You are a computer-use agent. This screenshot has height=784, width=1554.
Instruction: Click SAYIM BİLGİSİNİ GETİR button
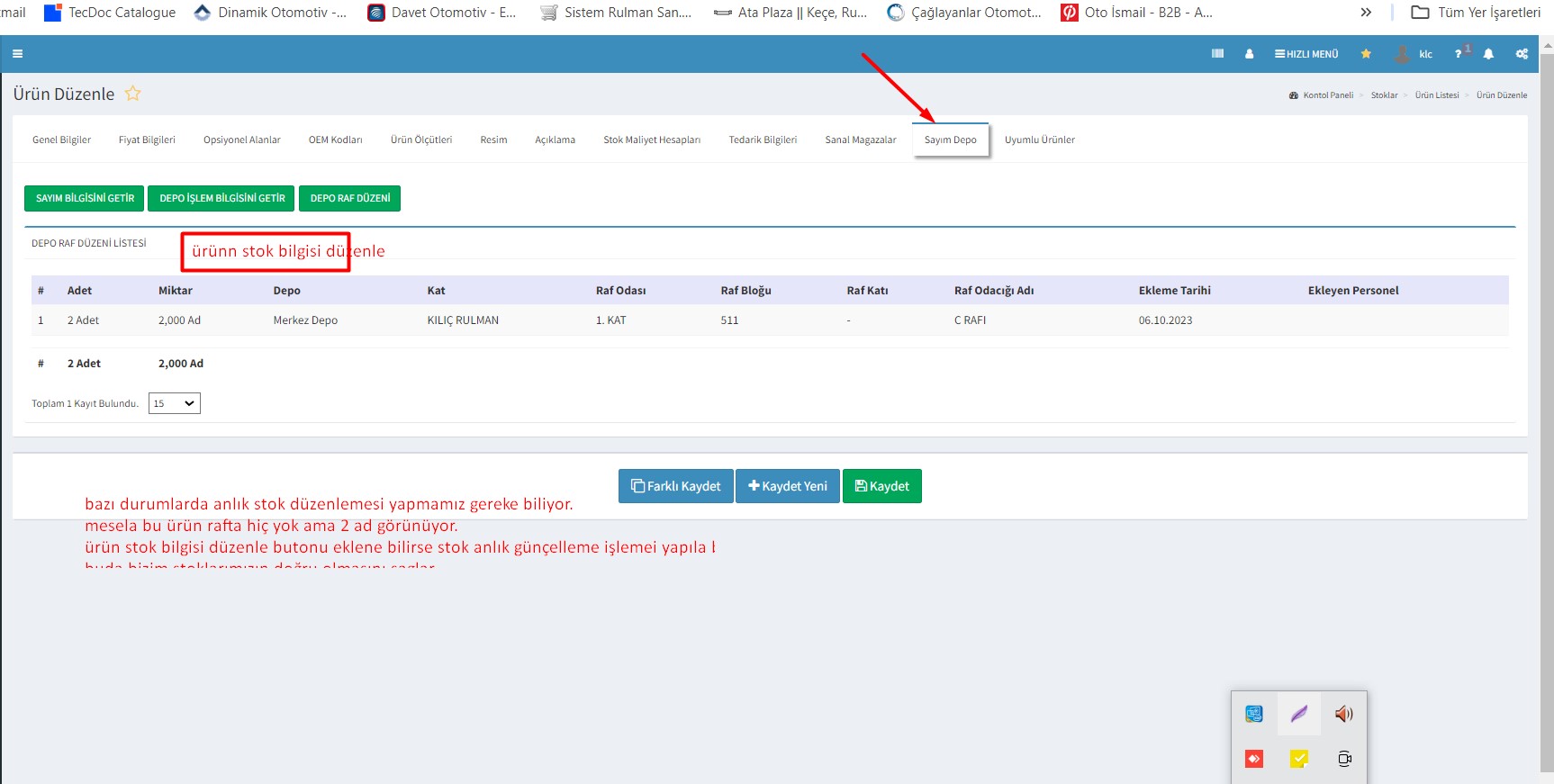pos(85,198)
